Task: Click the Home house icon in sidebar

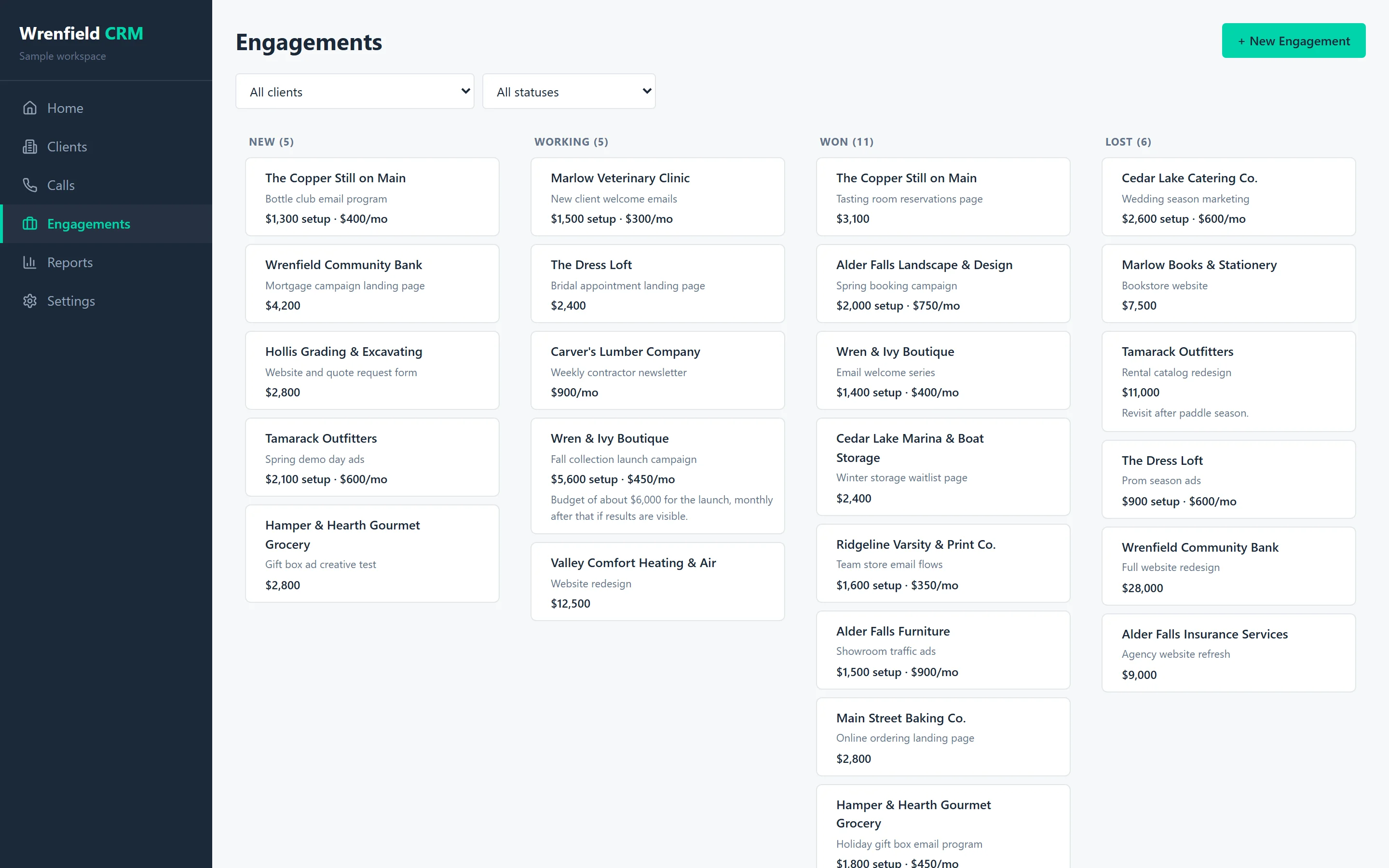Action: point(30,108)
